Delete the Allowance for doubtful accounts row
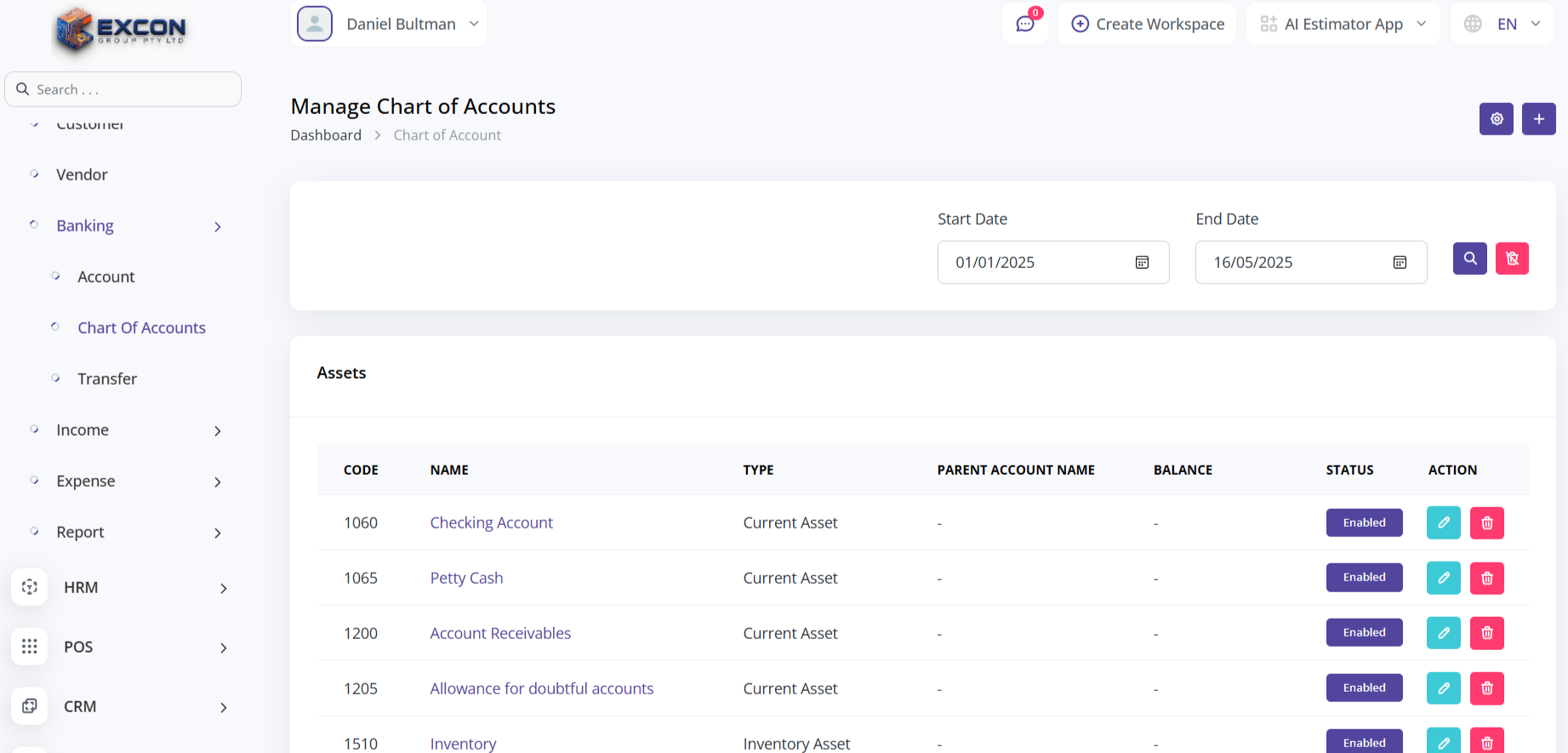 point(1486,688)
